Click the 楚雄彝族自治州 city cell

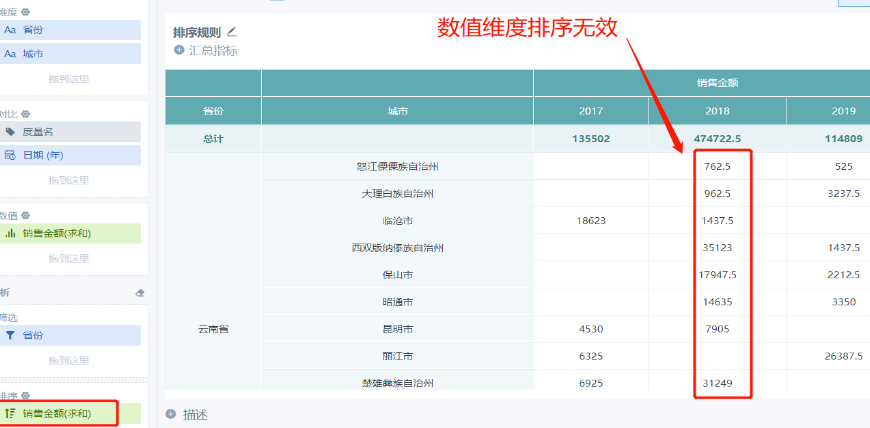click(x=397, y=382)
